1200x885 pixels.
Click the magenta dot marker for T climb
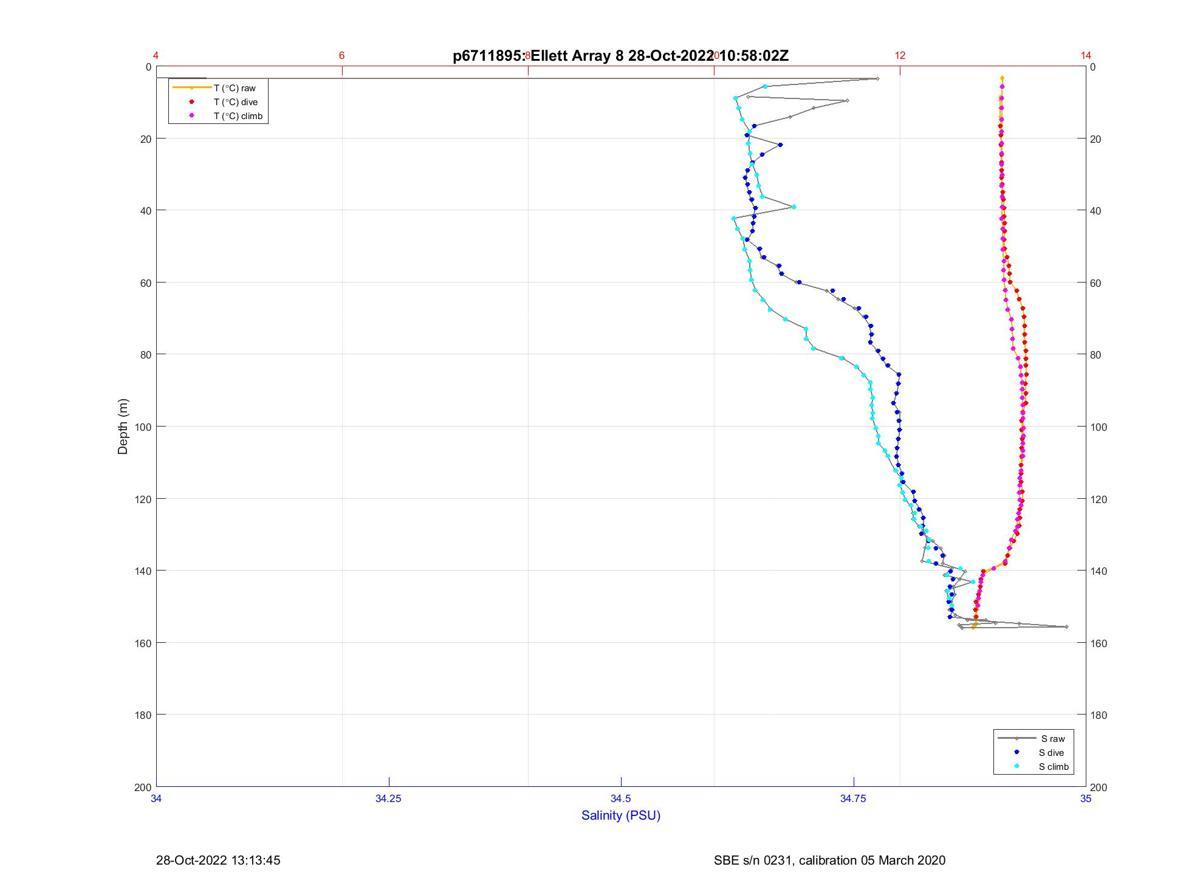click(x=191, y=116)
